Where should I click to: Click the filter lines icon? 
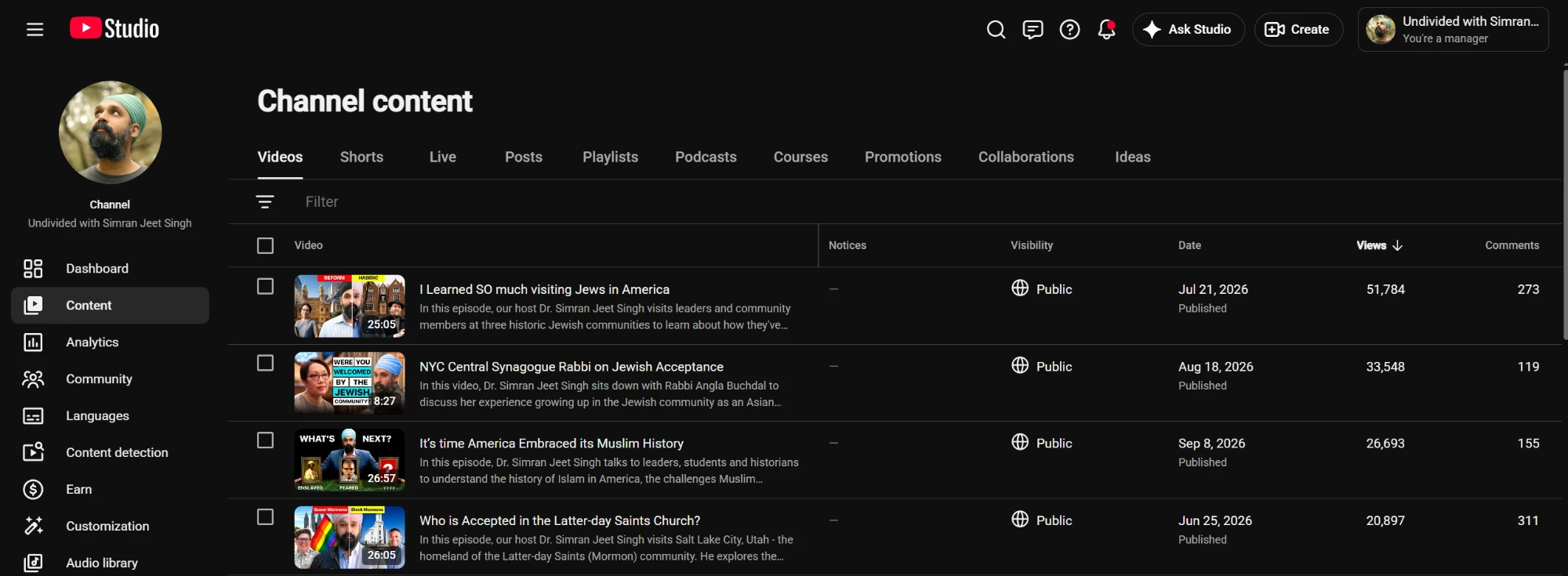point(265,202)
